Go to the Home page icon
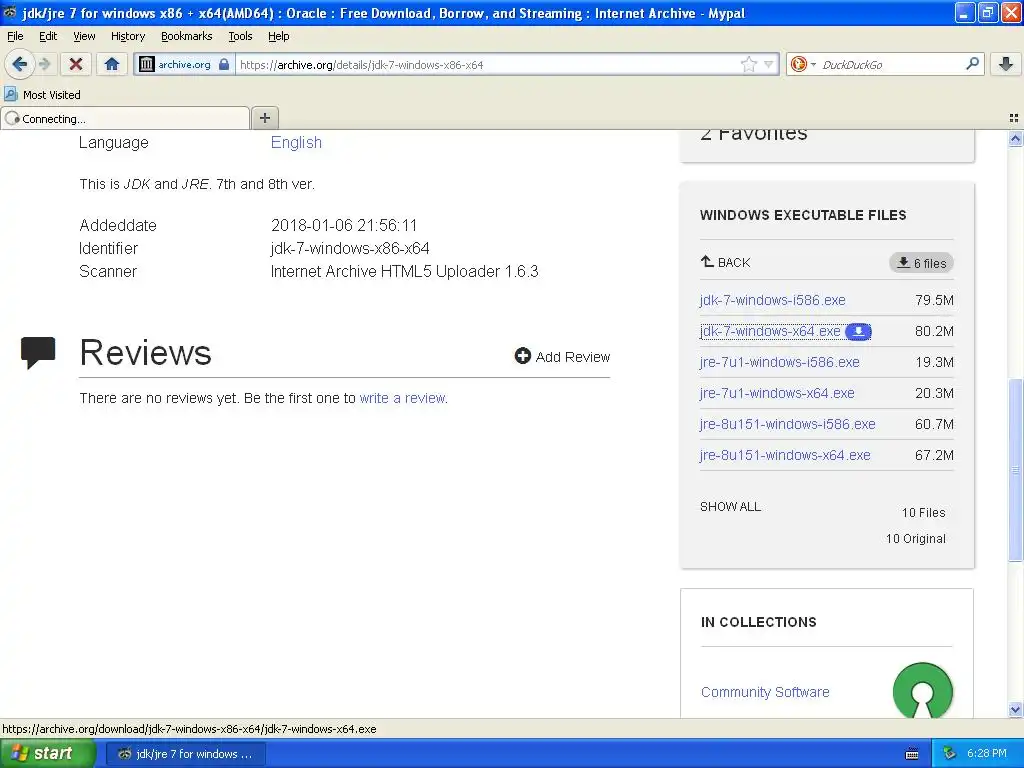 pos(112,64)
